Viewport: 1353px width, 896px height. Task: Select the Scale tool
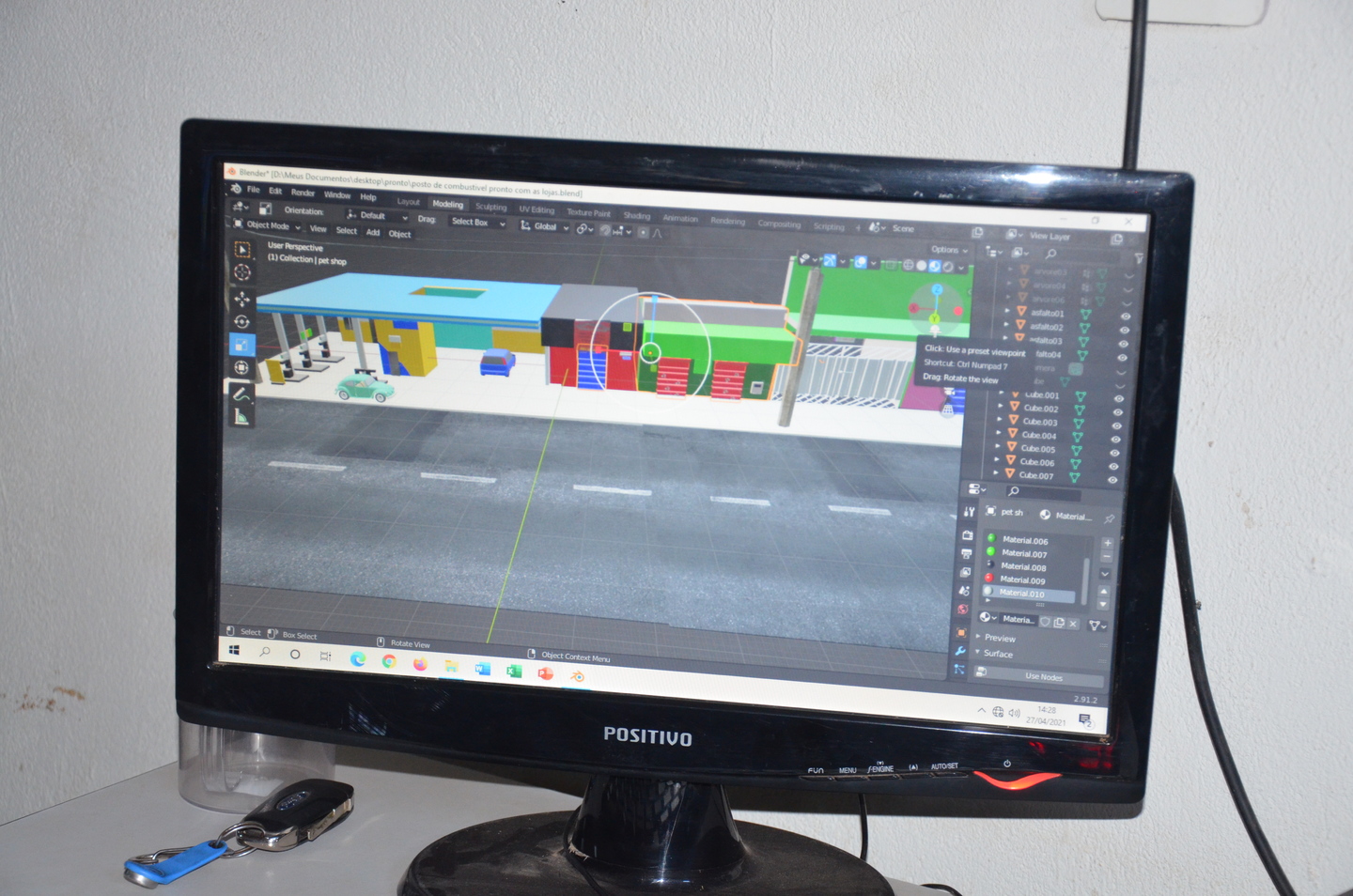click(x=242, y=345)
